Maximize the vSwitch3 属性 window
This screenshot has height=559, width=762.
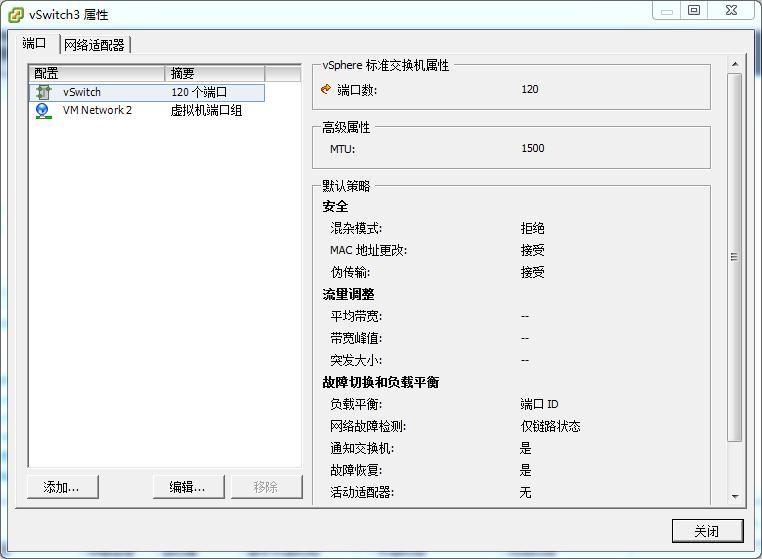pyautogui.click(x=694, y=10)
